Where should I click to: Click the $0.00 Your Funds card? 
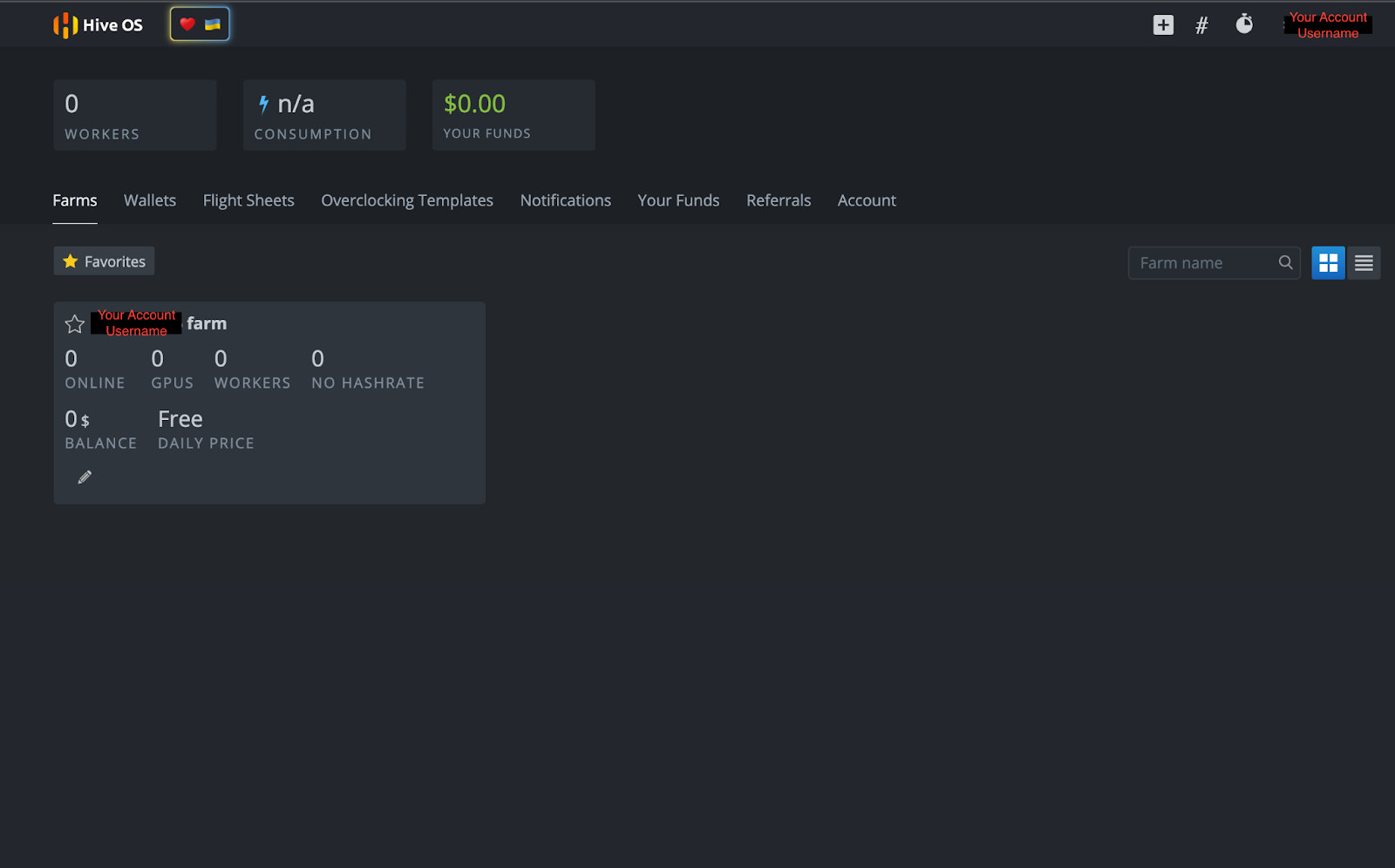click(x=514, y=115)
